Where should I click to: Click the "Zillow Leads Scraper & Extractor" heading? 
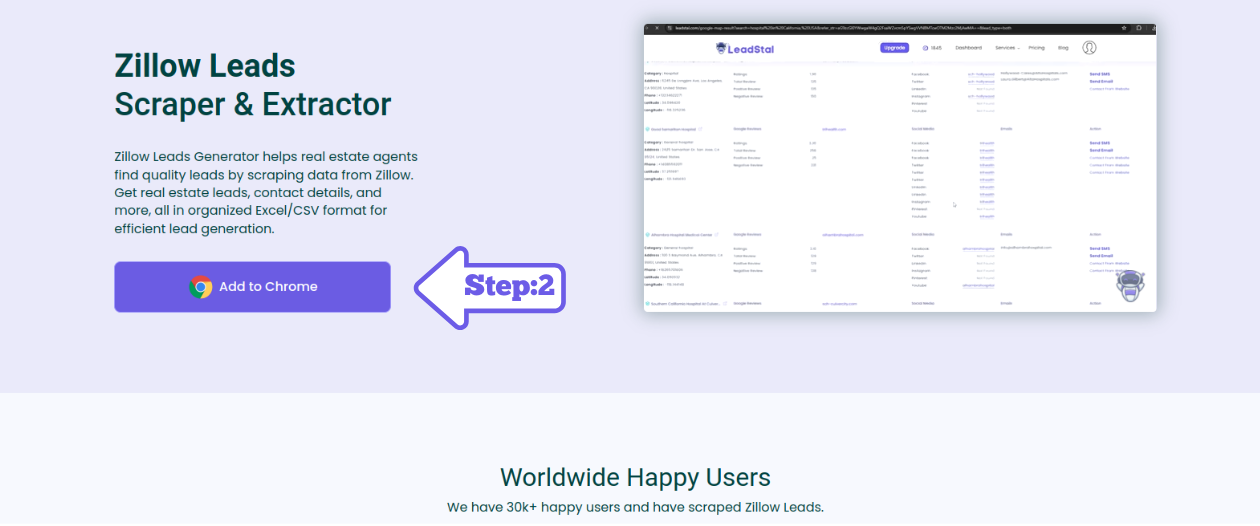point(253,85)
